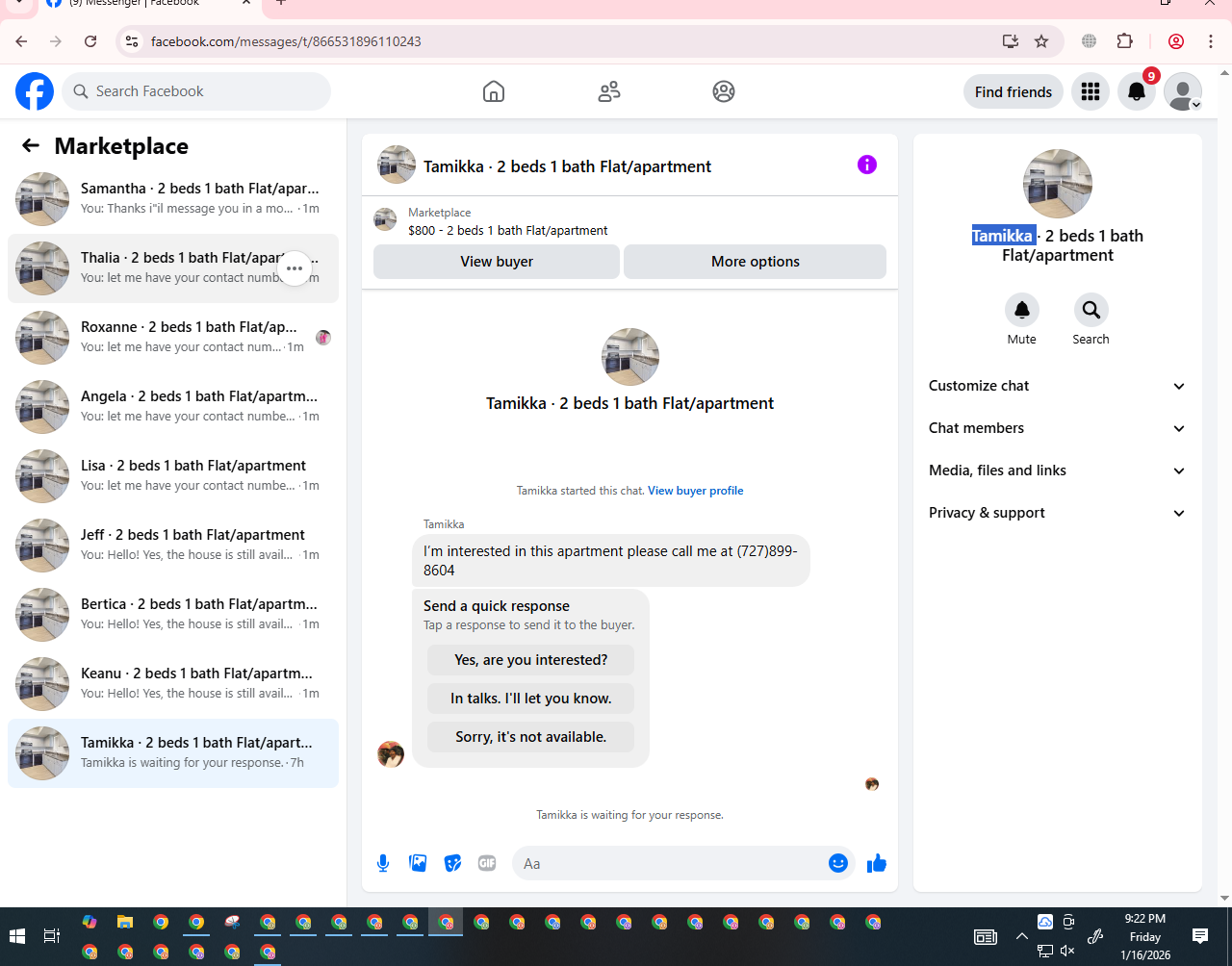Open Roxanne's conversation
The width and height of the screenshot is (1232, 966).
tap(173, 338)
